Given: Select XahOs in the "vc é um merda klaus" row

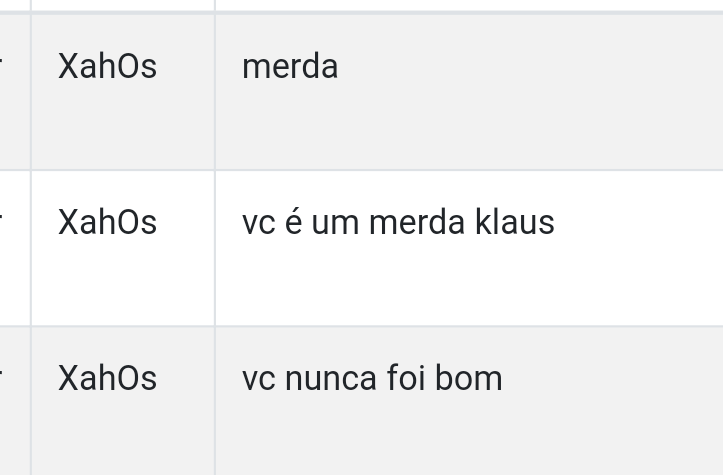Looking at the screenshot, I should click(123, 248).
